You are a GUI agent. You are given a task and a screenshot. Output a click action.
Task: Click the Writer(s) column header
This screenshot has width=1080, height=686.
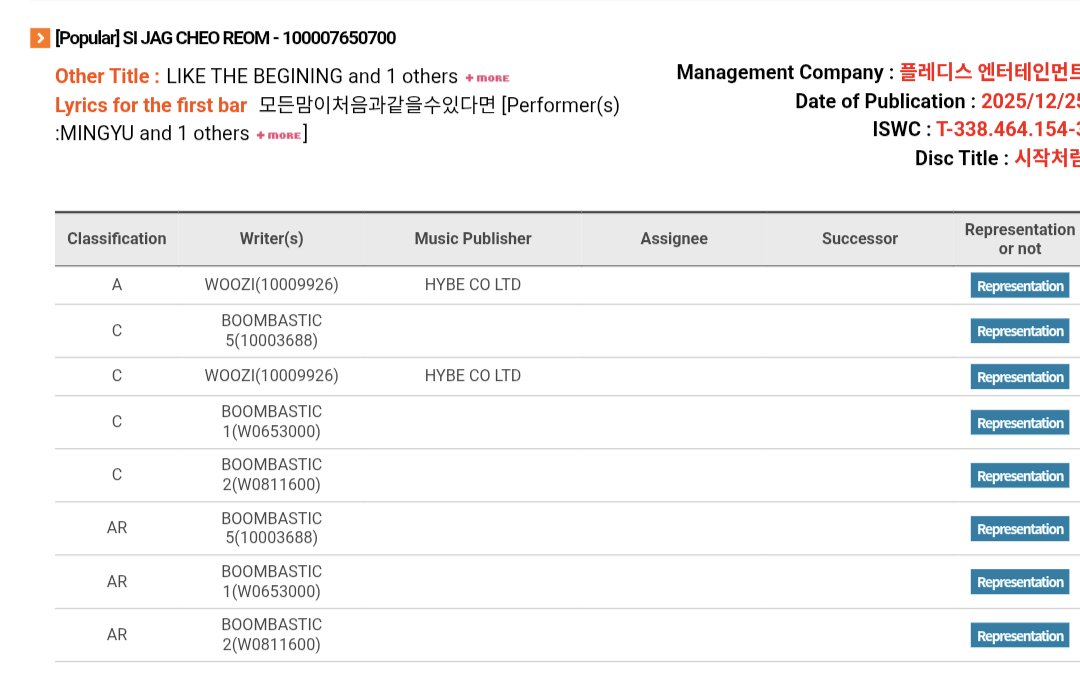click(x=271, y=239)
